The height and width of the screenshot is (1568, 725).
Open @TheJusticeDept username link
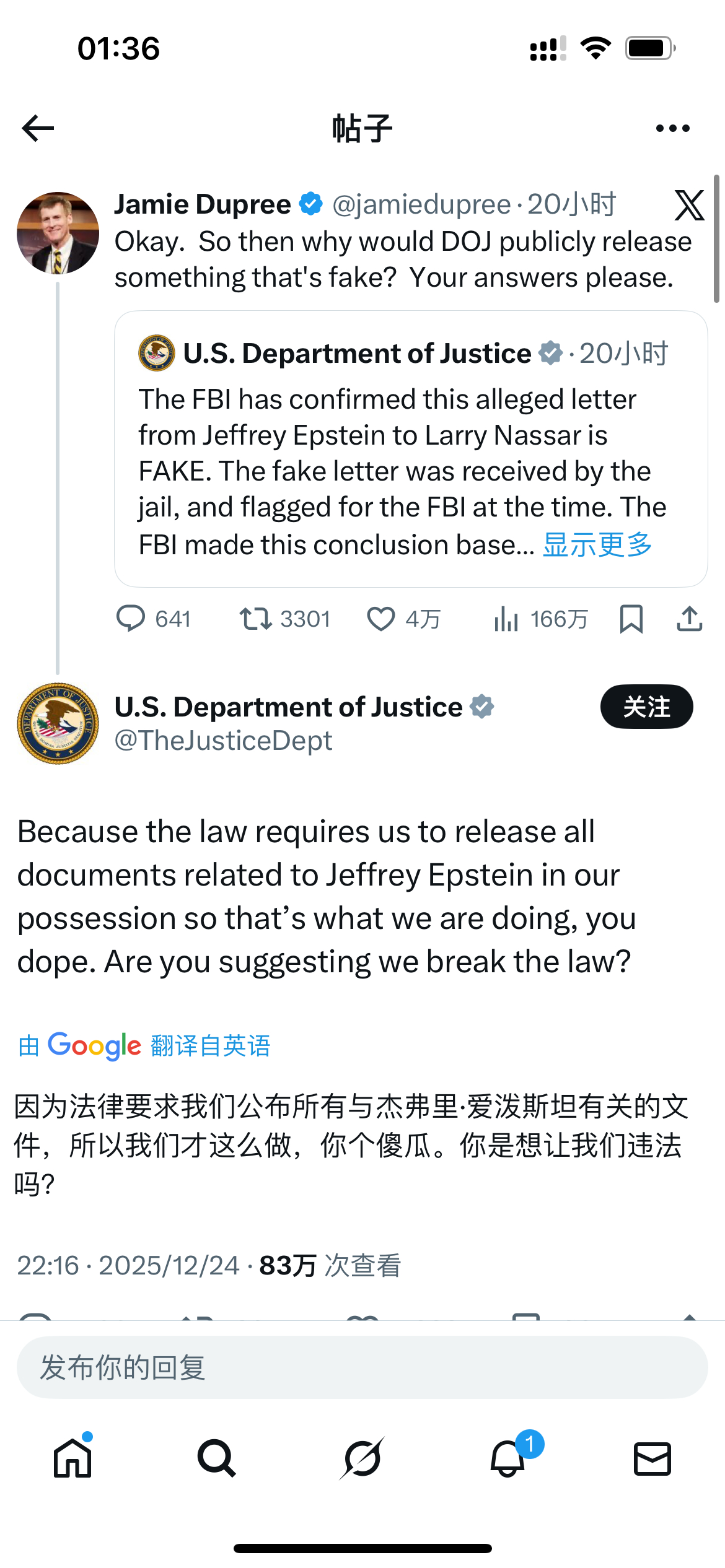(x=221, y=741)
